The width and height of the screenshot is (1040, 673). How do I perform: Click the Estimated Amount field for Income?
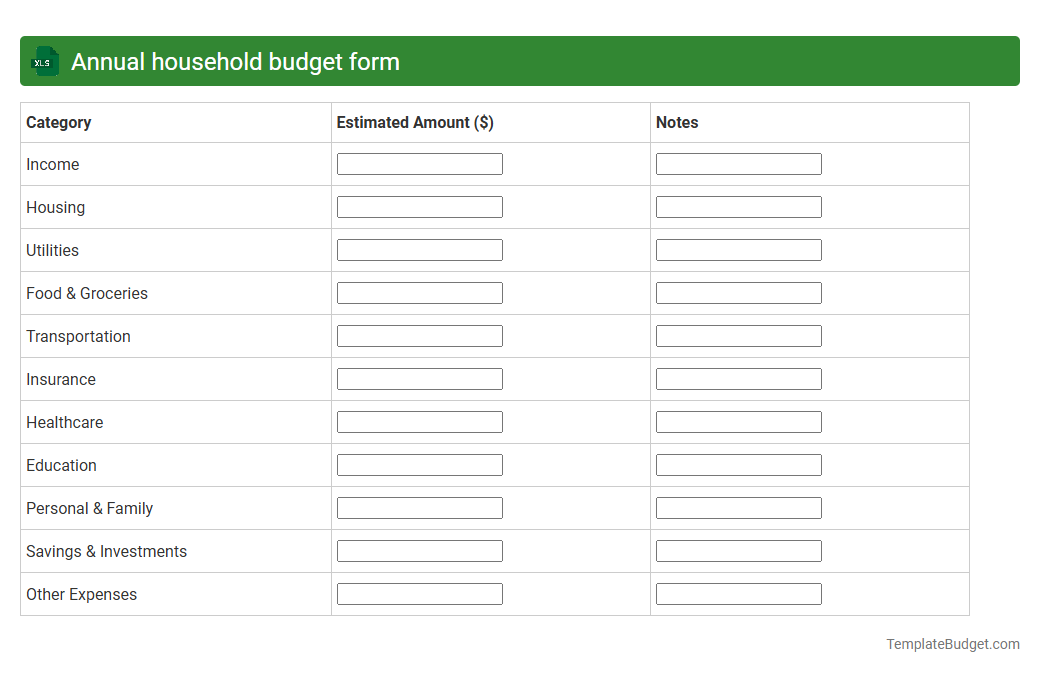click(419, 163)
